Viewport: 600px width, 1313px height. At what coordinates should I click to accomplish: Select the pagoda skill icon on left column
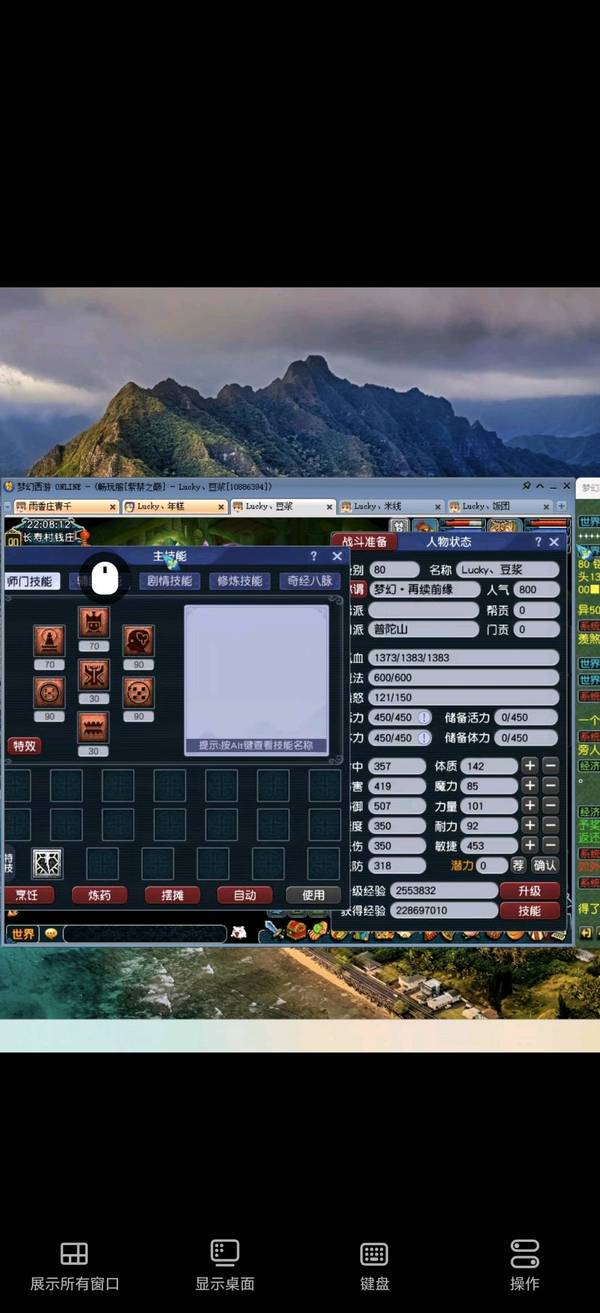tap(49, 641)
